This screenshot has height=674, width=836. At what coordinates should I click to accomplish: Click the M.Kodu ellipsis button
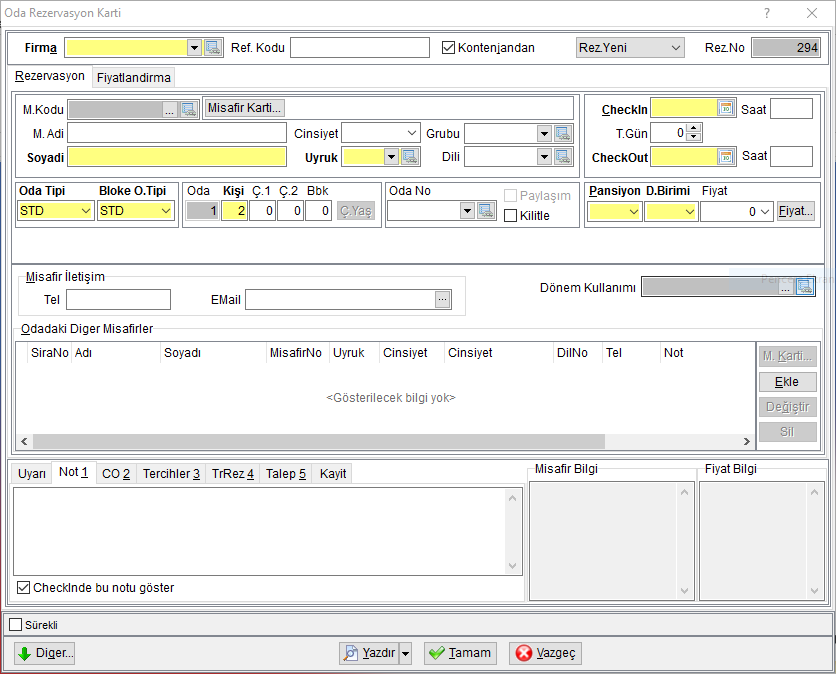click(170, 110)
